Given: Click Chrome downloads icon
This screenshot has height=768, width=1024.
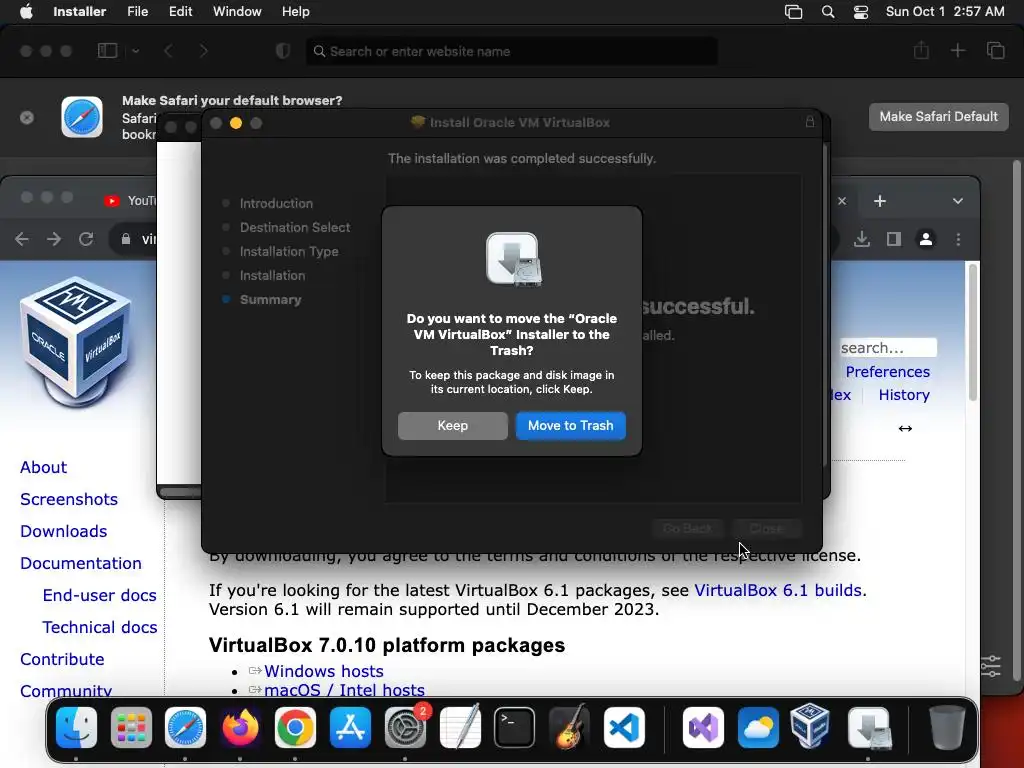Looking at the screenshot, I should 862,239.
